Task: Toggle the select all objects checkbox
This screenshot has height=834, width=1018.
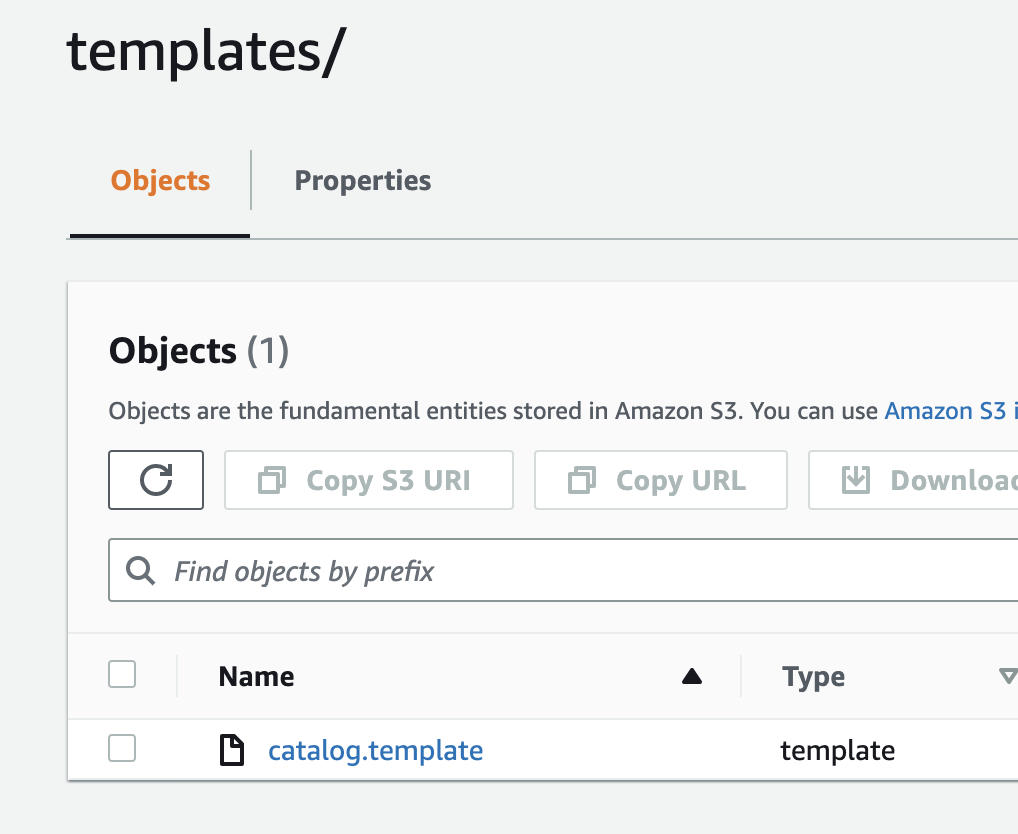Action: (122, 675)
